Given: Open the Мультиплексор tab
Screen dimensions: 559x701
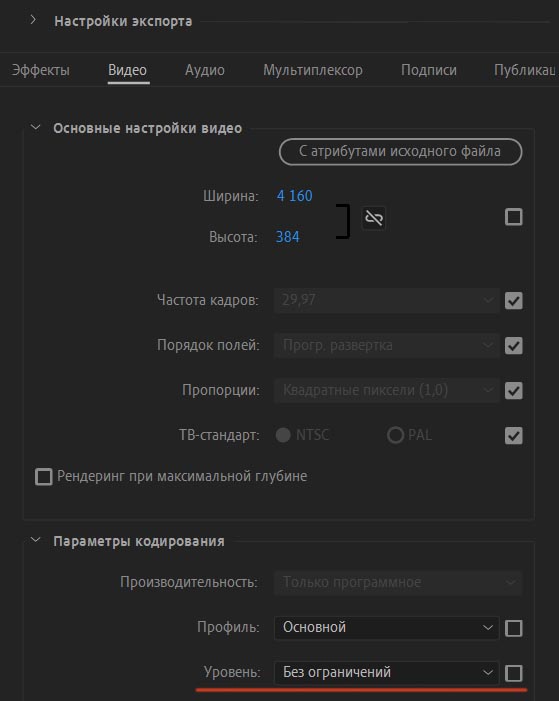Looking at the screenshot, I should [x=313, y=70].
